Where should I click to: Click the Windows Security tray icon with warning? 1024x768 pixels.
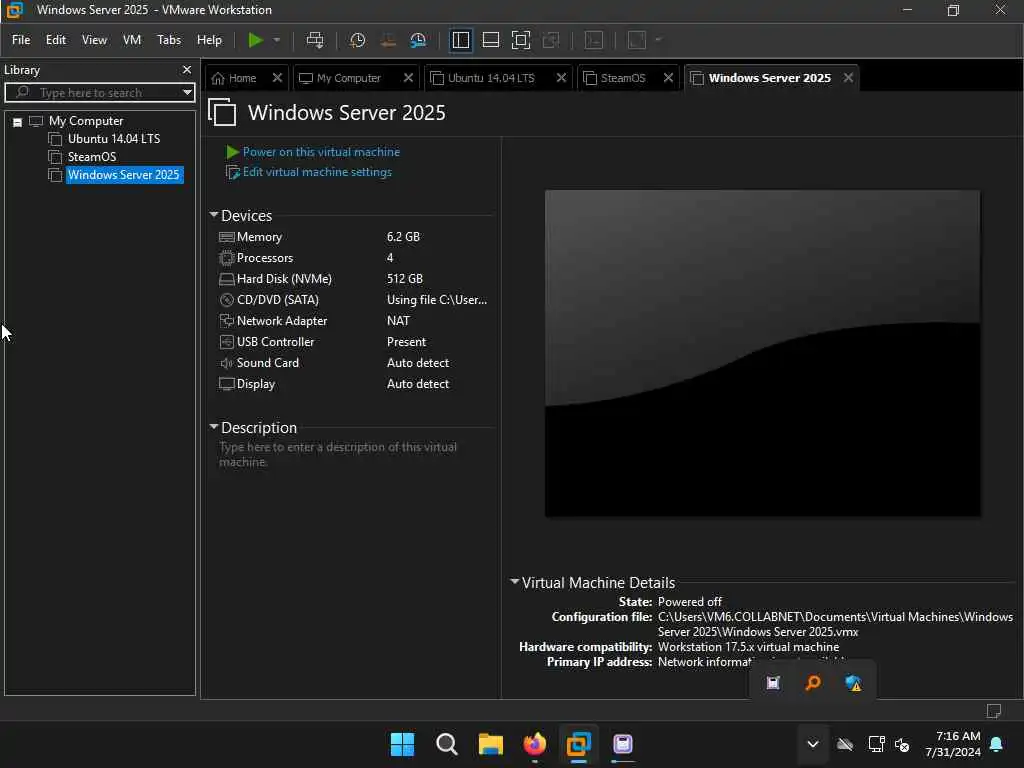(853, 683)
